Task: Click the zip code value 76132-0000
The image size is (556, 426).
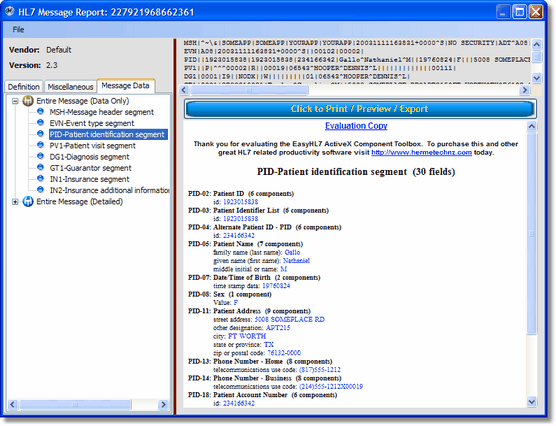Action: click(x=284, y=353)
